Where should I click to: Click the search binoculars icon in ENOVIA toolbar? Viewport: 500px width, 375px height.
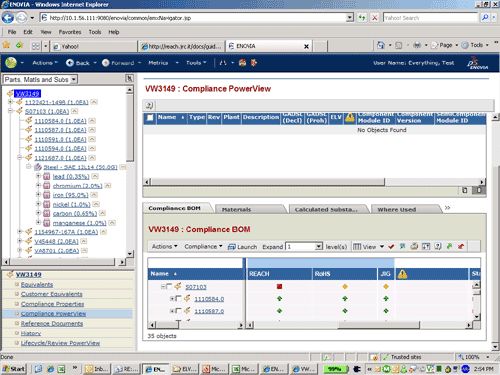(x=223, y=63)
